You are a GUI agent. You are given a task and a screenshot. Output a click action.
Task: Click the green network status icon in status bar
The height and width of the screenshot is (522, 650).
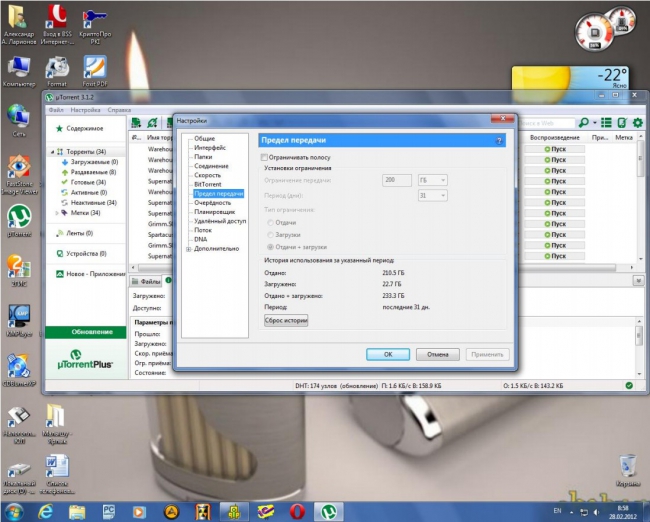[x=629, y=386]
